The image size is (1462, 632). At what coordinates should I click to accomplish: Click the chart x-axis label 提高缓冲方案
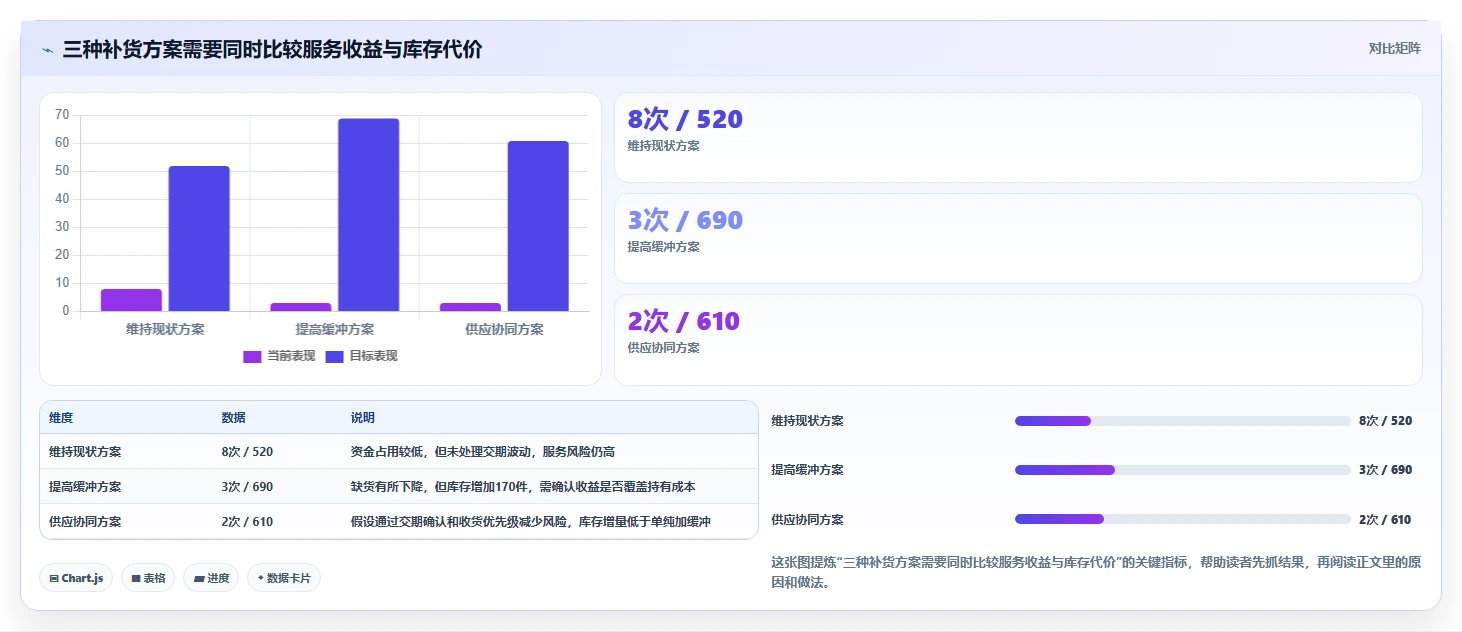tap(335, 329)
